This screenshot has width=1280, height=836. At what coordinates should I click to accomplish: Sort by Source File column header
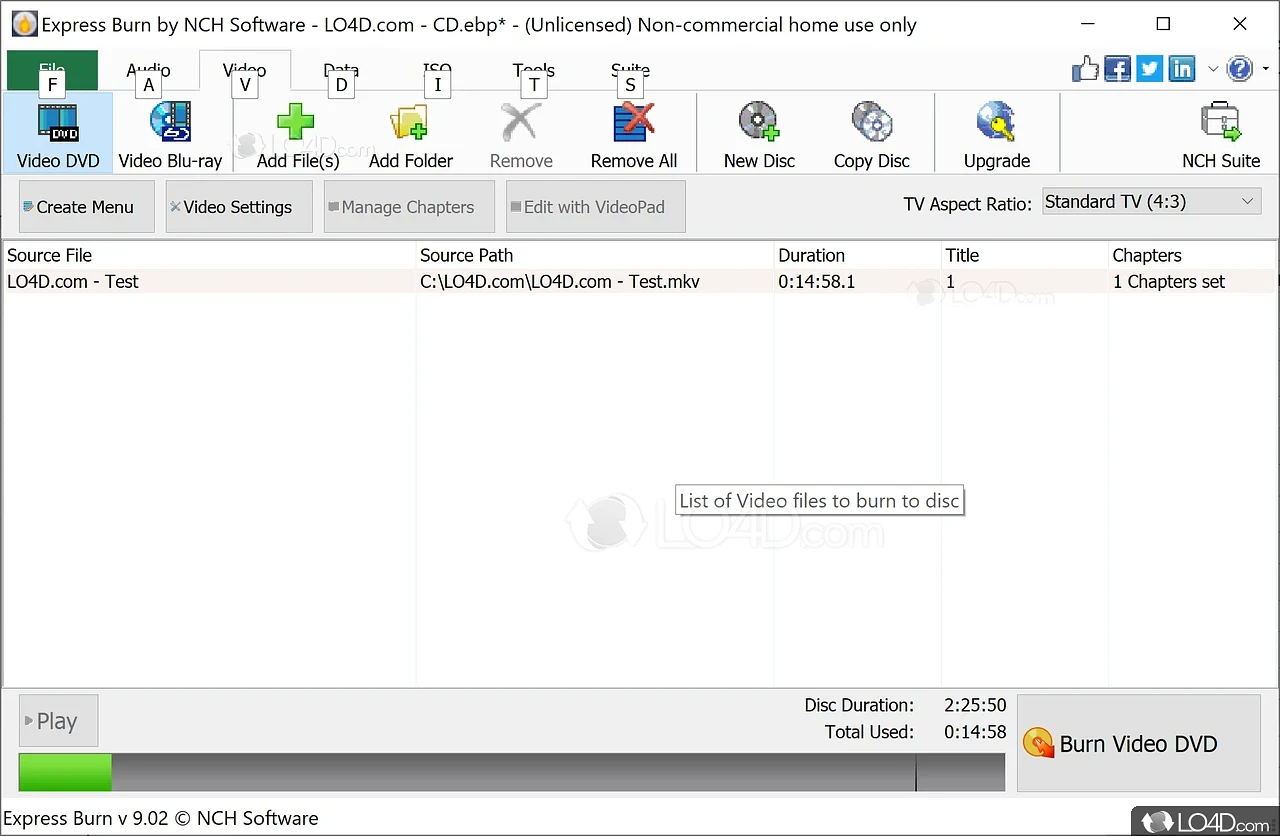[210, 256]
